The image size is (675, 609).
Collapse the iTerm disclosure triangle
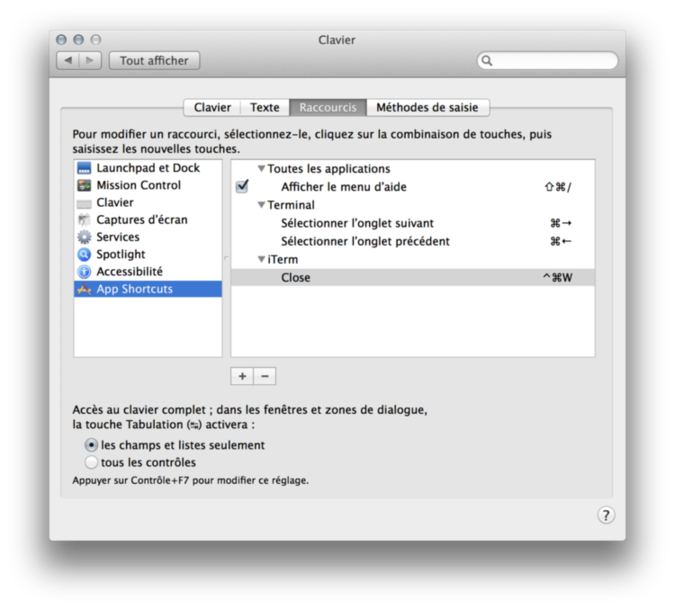(x=262, y=259)
